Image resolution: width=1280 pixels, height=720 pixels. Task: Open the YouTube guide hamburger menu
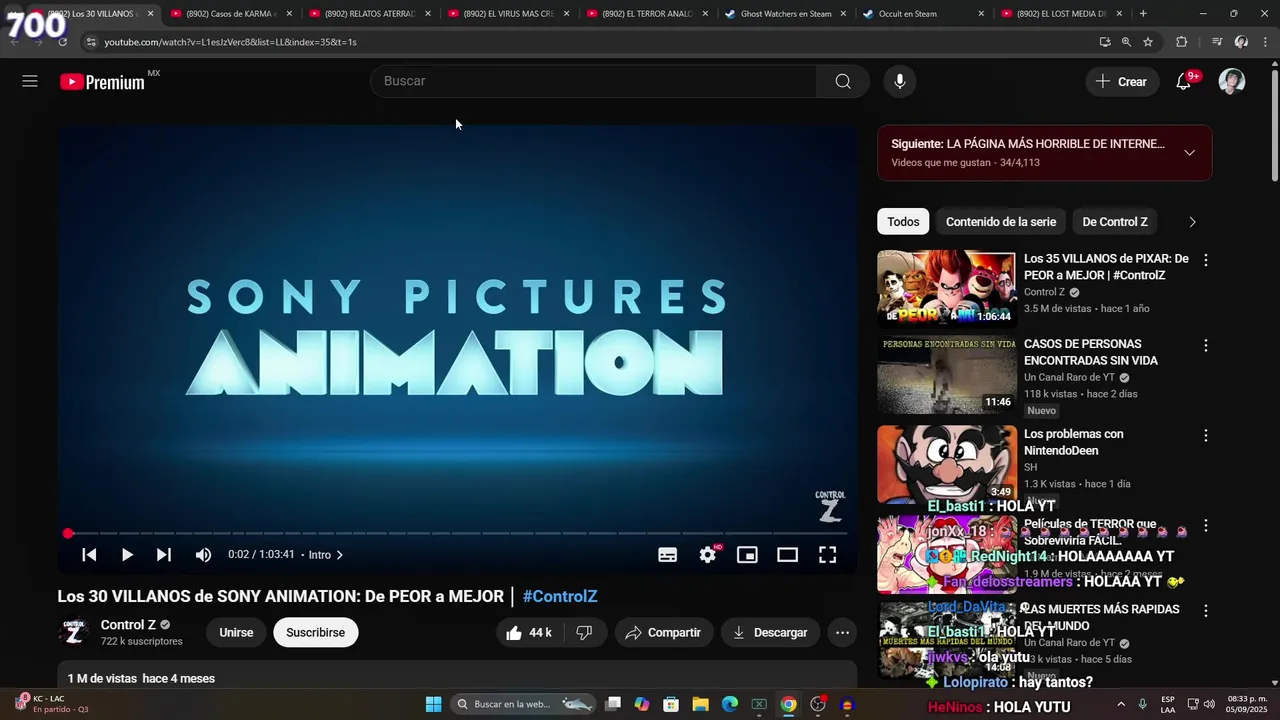coord(30,81)
